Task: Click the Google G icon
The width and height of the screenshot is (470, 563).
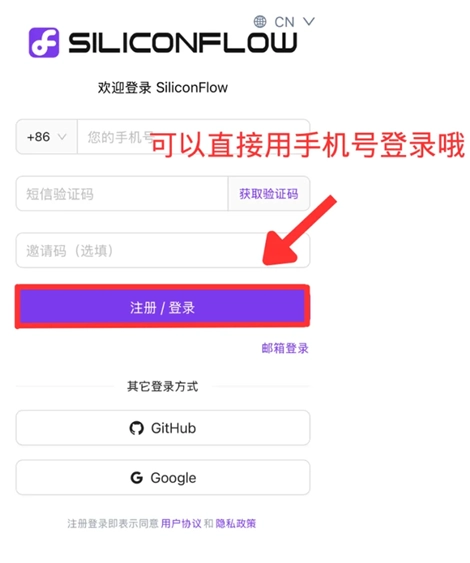Action: point(136,478)
